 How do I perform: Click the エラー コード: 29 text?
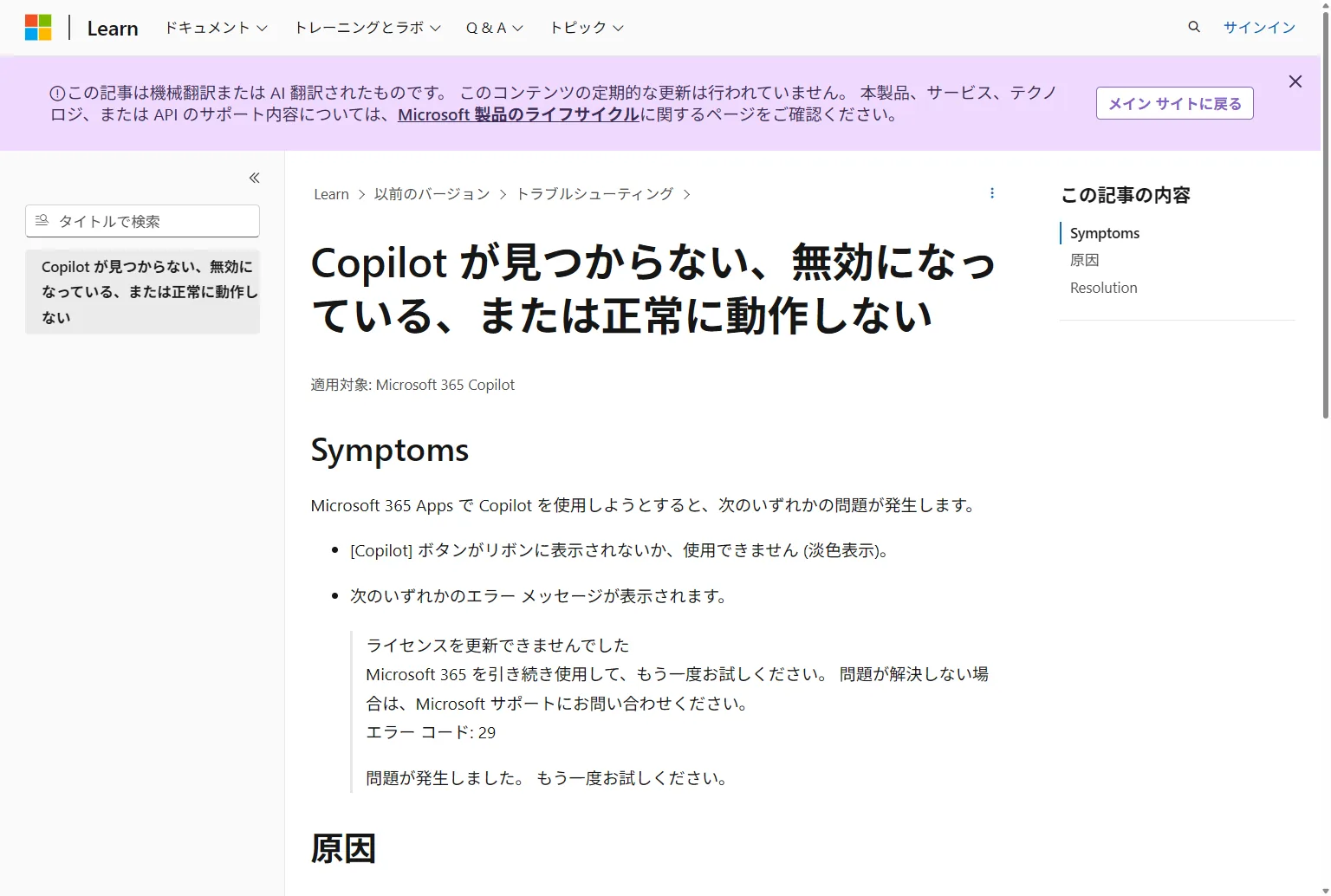(x=431, y=732)
